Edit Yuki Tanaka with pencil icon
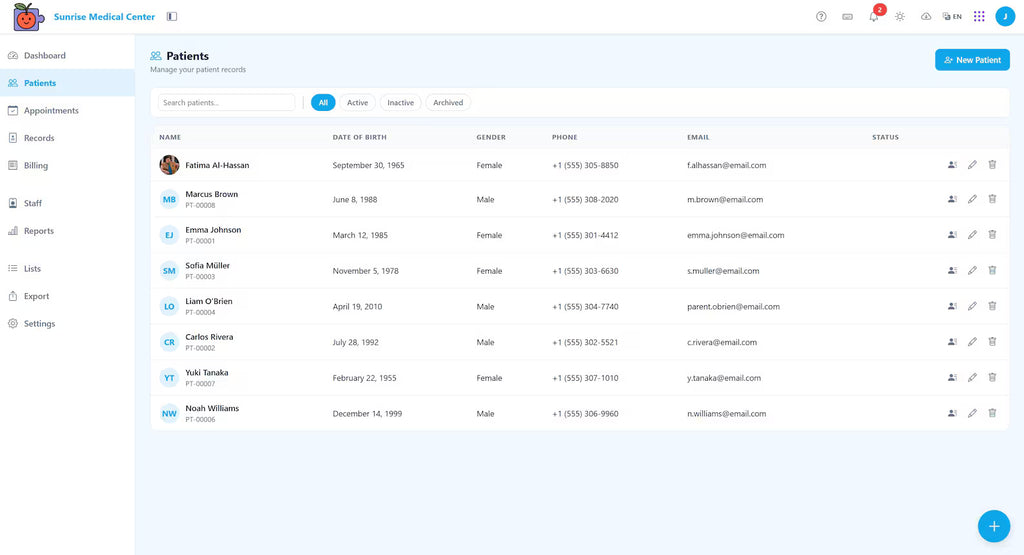1024x555 pixels. point(972,377)
